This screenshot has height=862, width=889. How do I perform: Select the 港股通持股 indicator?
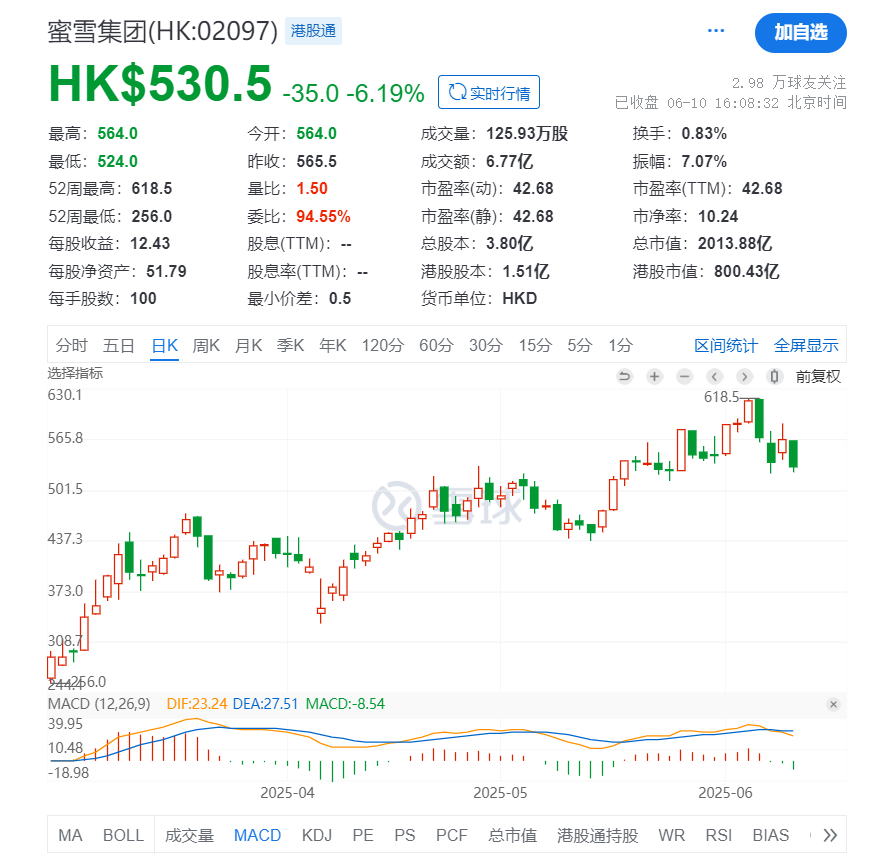(598, 835)
